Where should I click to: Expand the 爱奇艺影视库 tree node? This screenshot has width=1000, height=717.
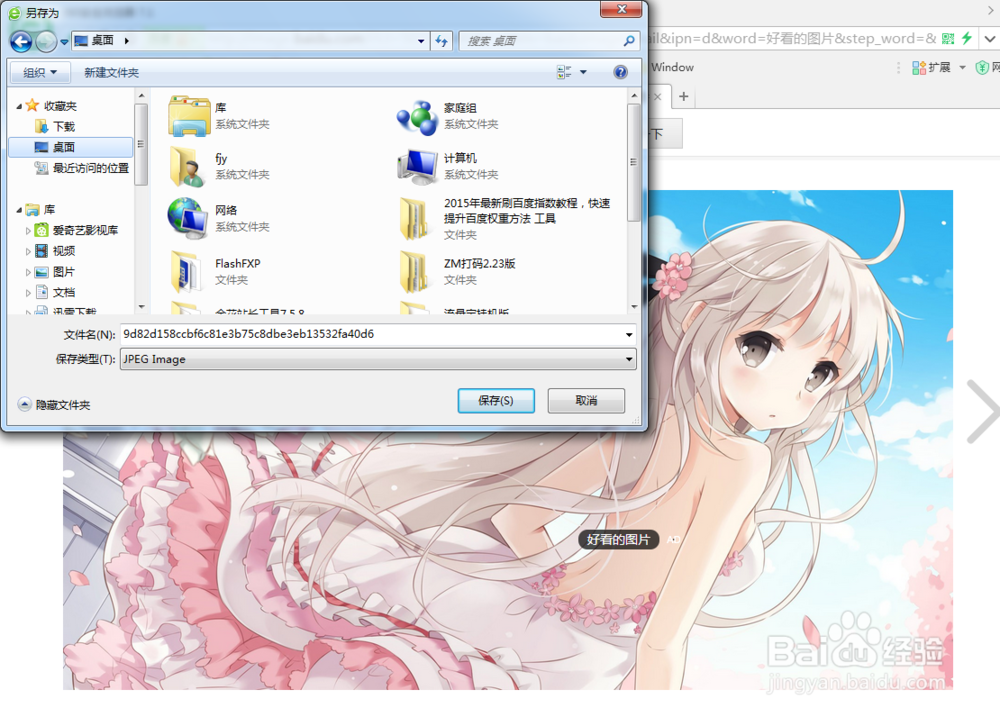click(x=28, y=231)
